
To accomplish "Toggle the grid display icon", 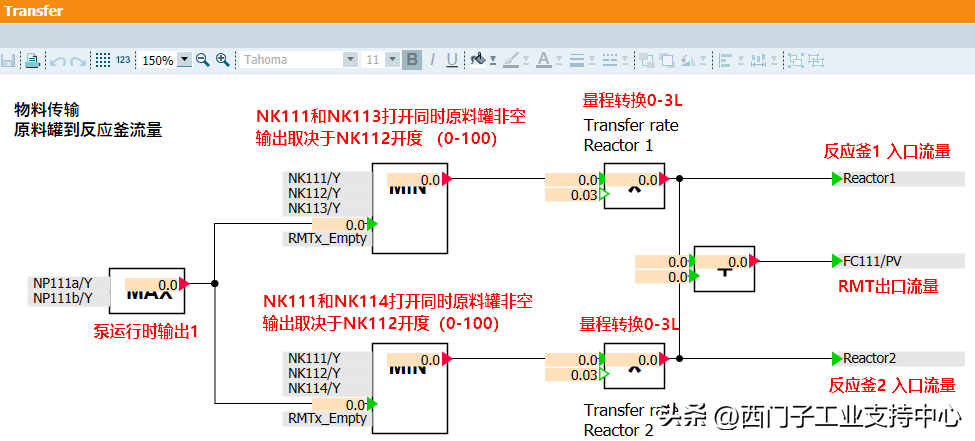I will tap(102, 60).
